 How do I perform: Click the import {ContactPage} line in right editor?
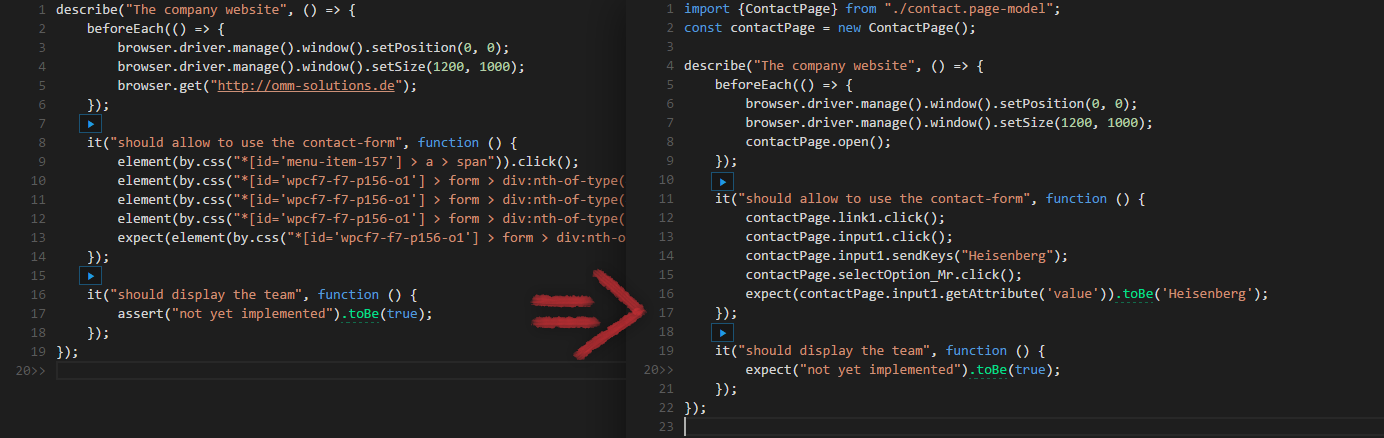point(872,9)
